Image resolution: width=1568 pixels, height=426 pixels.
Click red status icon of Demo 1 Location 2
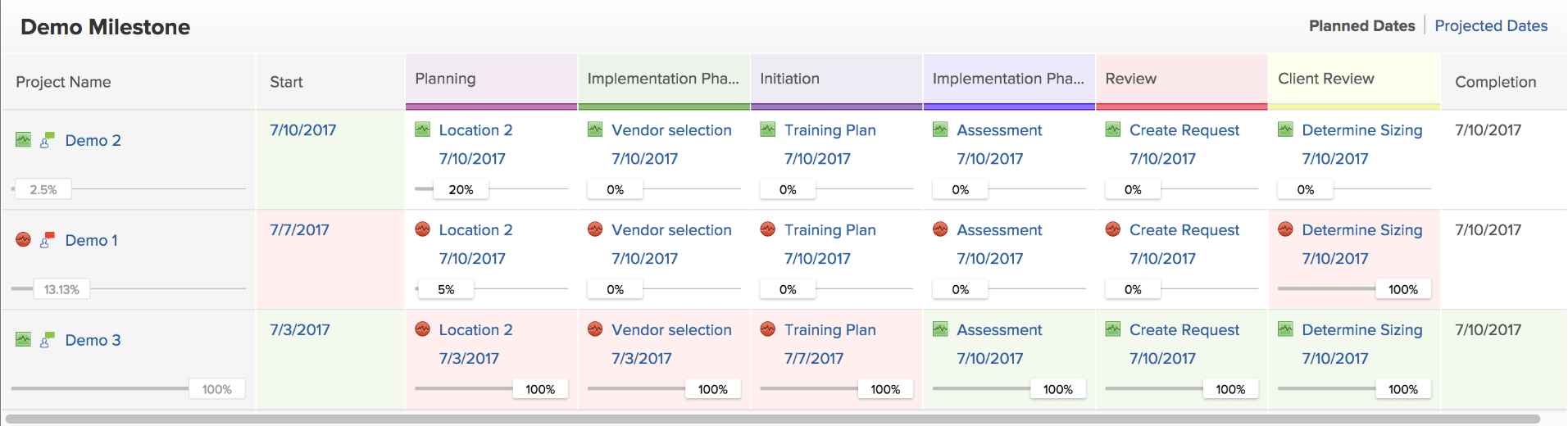point(422,229)
